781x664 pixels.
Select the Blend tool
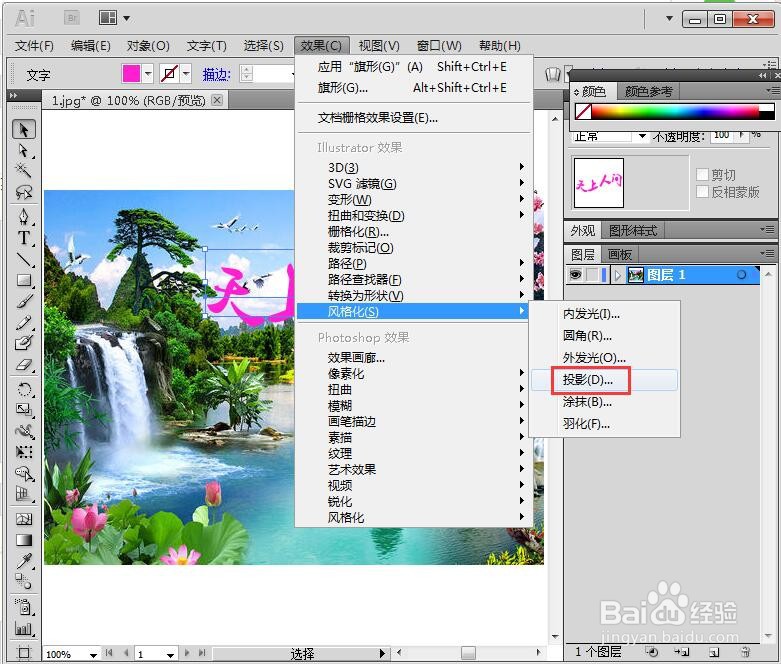[23, 581]
